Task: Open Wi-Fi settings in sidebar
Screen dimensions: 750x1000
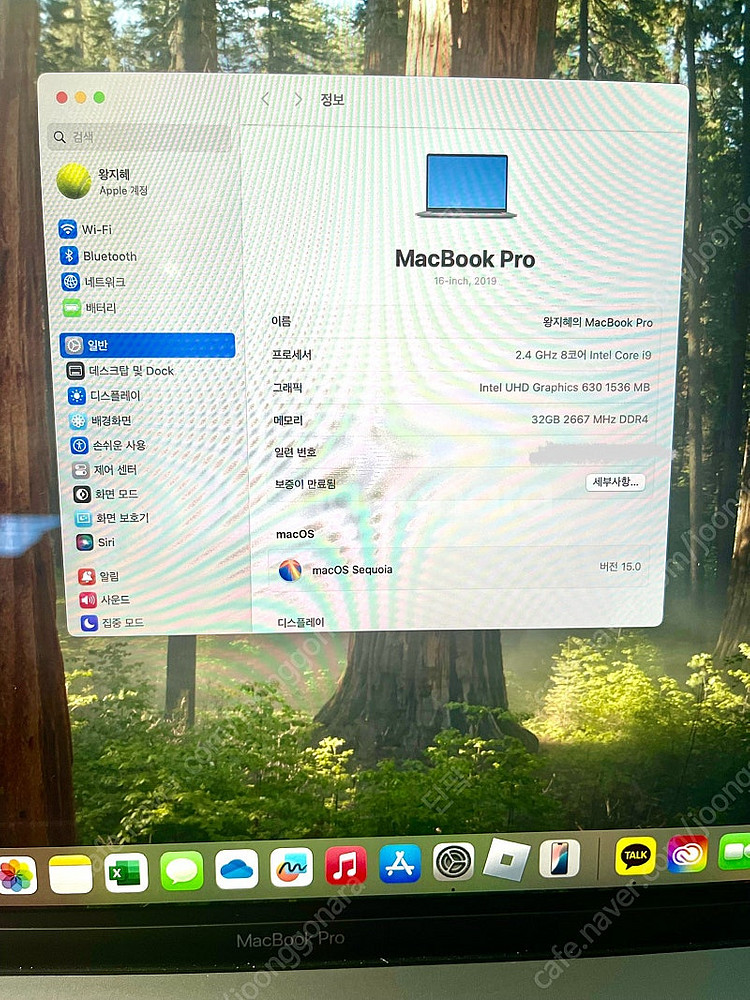Action: coord(85,229)
